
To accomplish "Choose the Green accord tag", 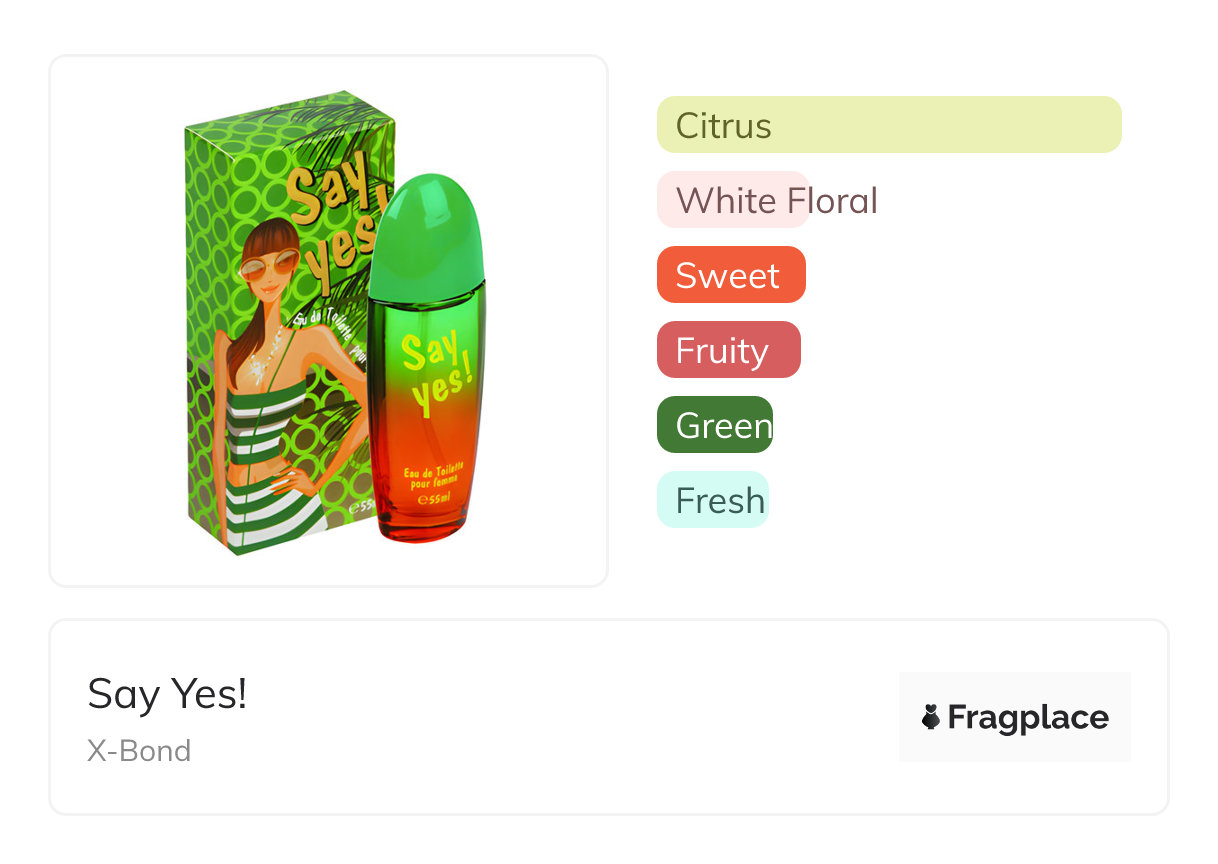I will click(715, 425).
